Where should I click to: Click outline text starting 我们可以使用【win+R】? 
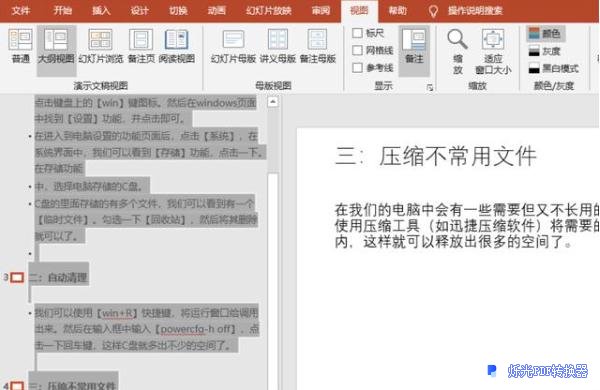[147, 330]
